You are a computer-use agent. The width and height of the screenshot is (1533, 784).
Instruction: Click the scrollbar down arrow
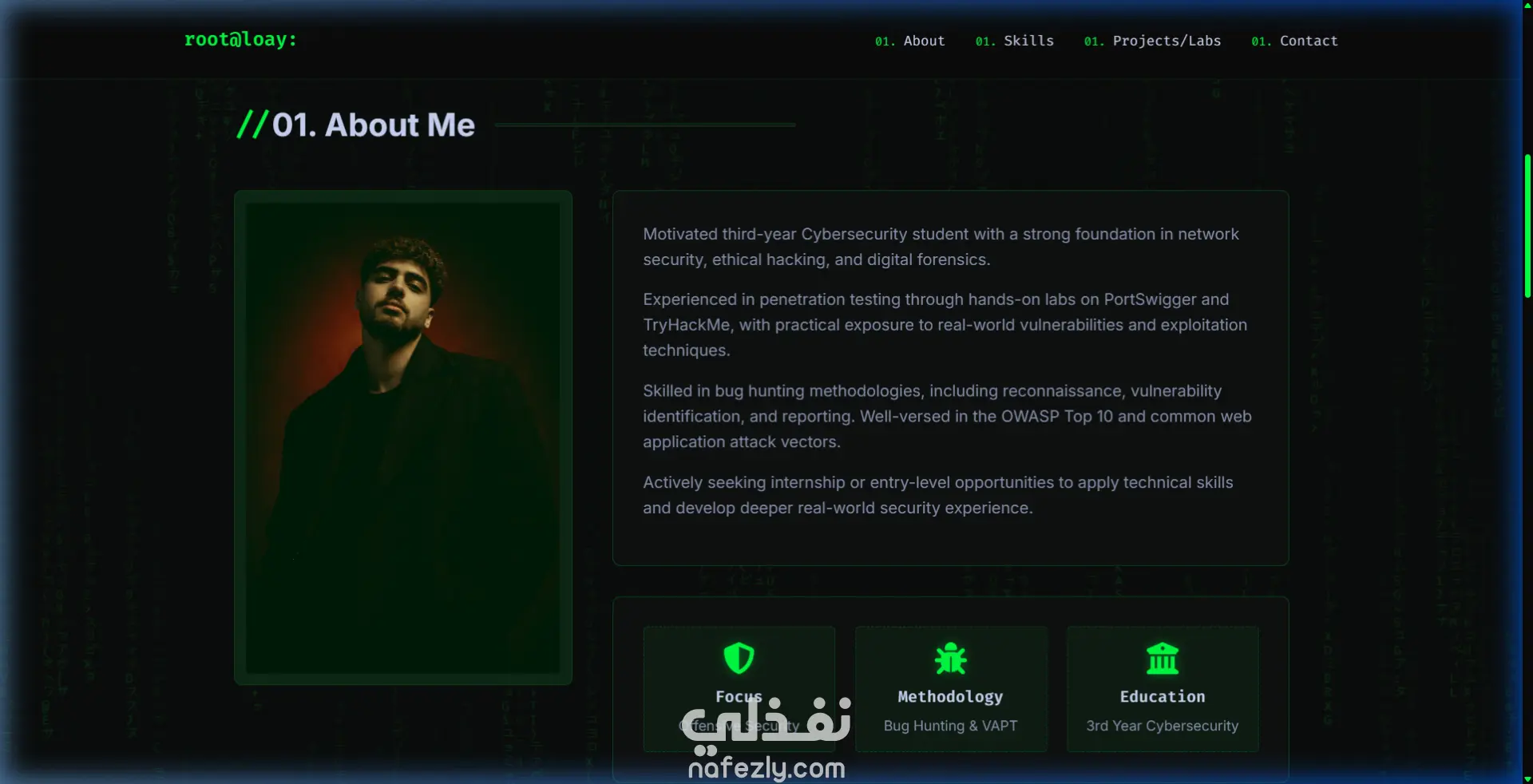coord(1527,778)
